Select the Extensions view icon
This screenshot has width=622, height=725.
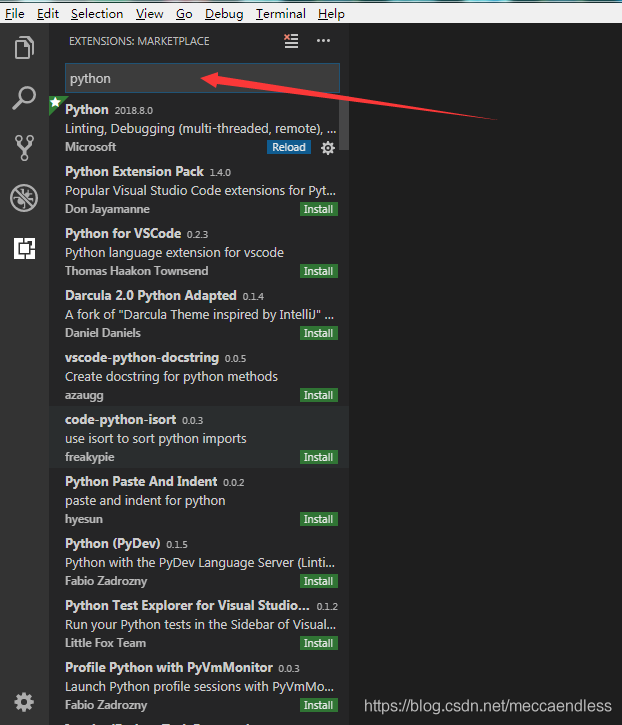pyautogui.click(x=24, y=248)
